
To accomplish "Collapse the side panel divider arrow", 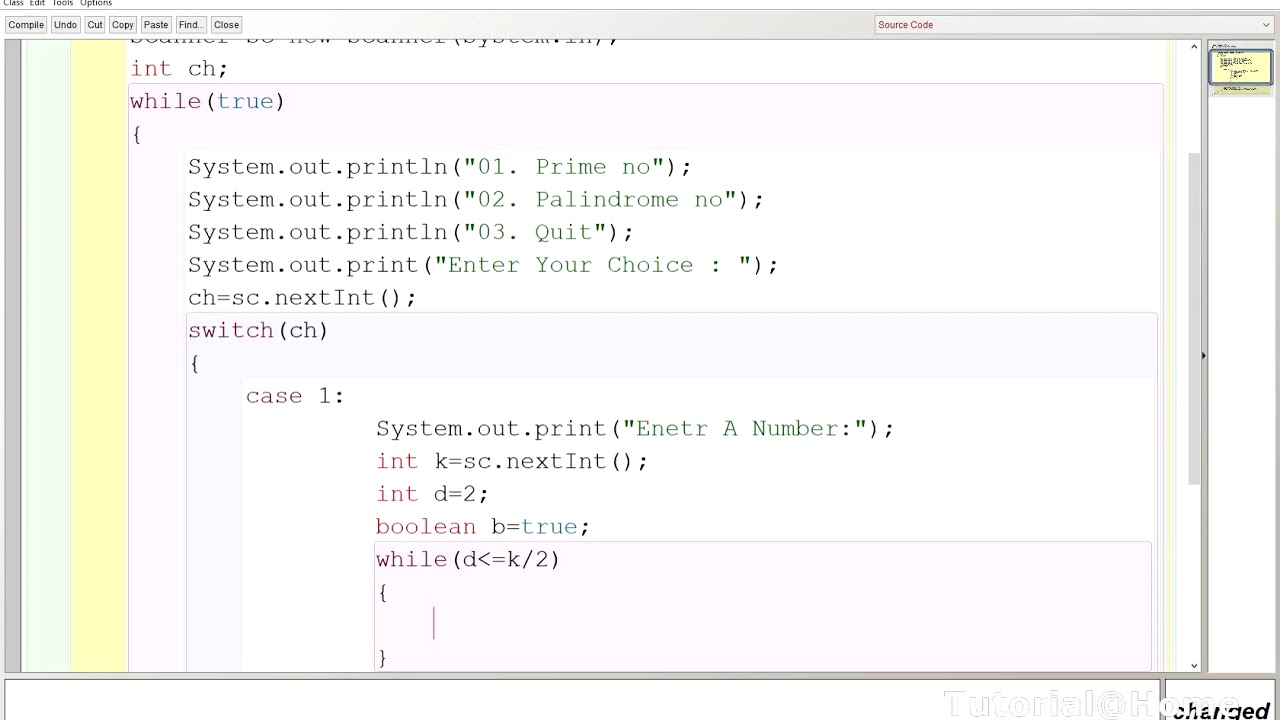I will click(1203, 355).
